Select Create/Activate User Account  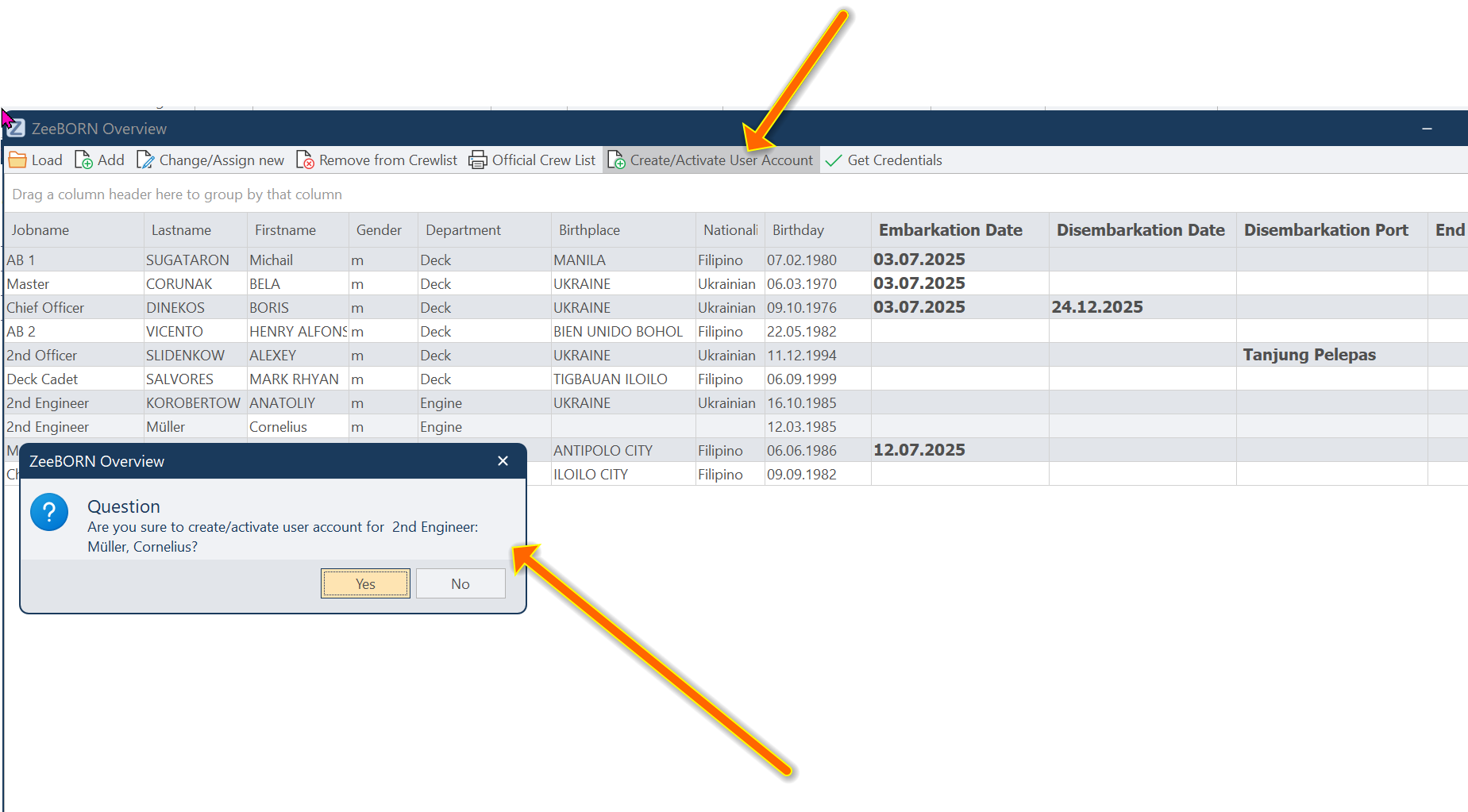[711, 160]
